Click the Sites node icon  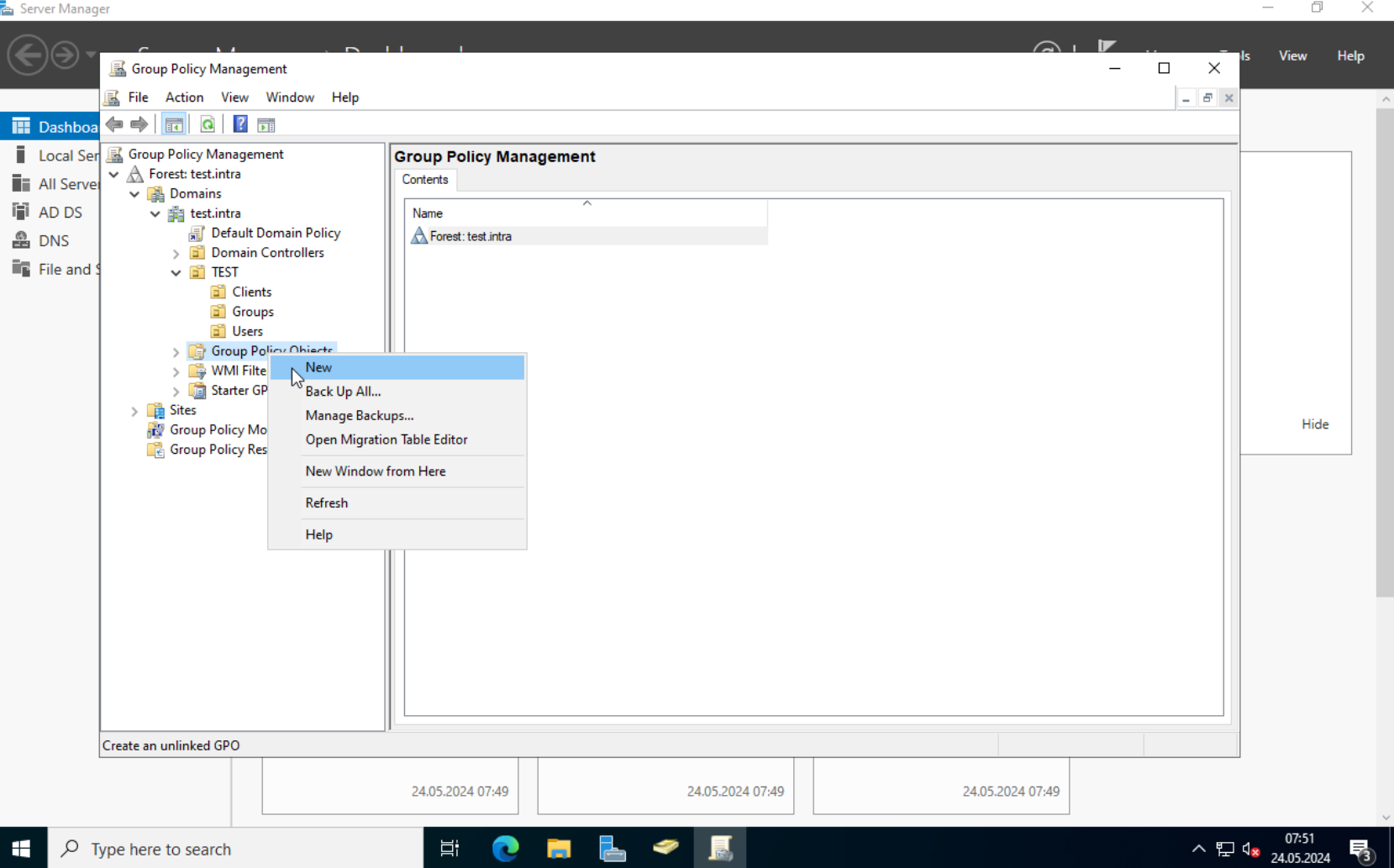(156, 410)
